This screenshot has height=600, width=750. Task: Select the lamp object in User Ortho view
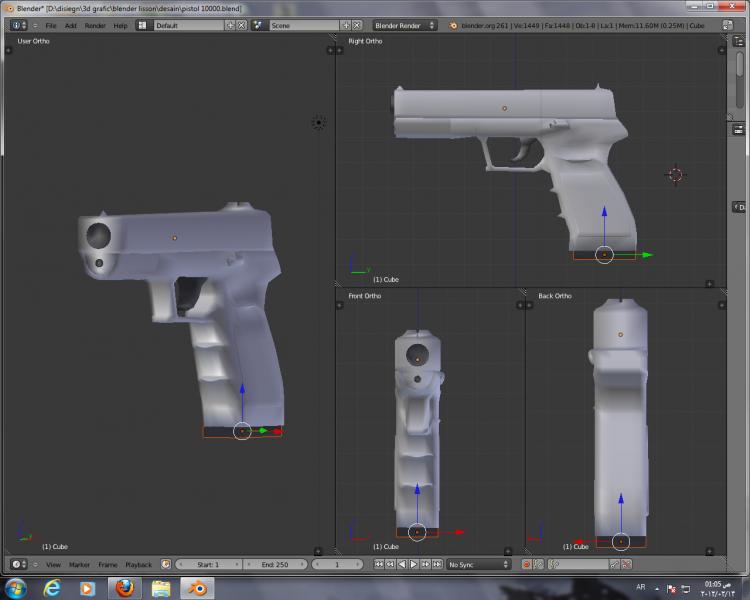(319, 122)
